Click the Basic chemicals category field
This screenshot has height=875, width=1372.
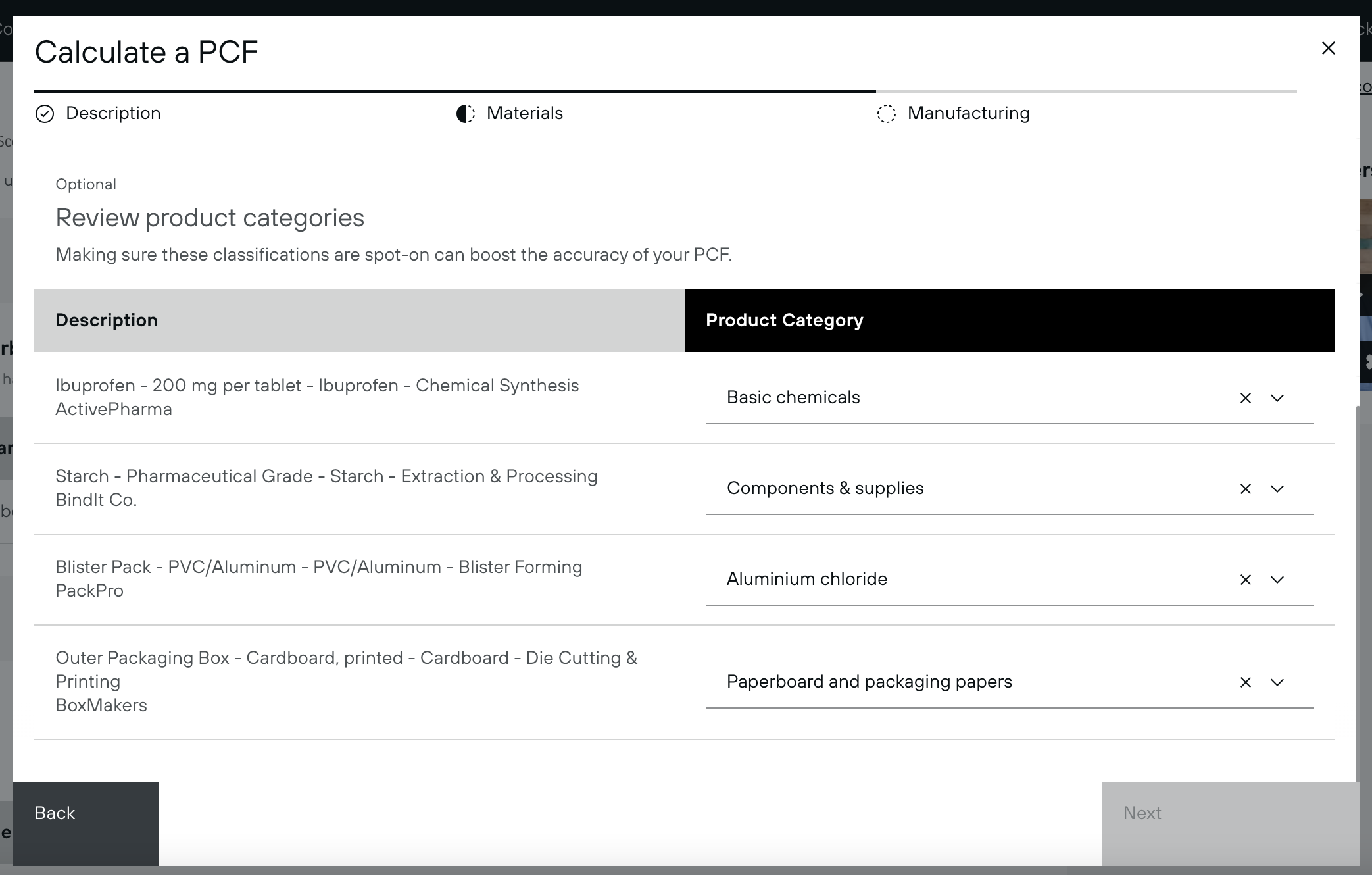(x=954, y=397)
